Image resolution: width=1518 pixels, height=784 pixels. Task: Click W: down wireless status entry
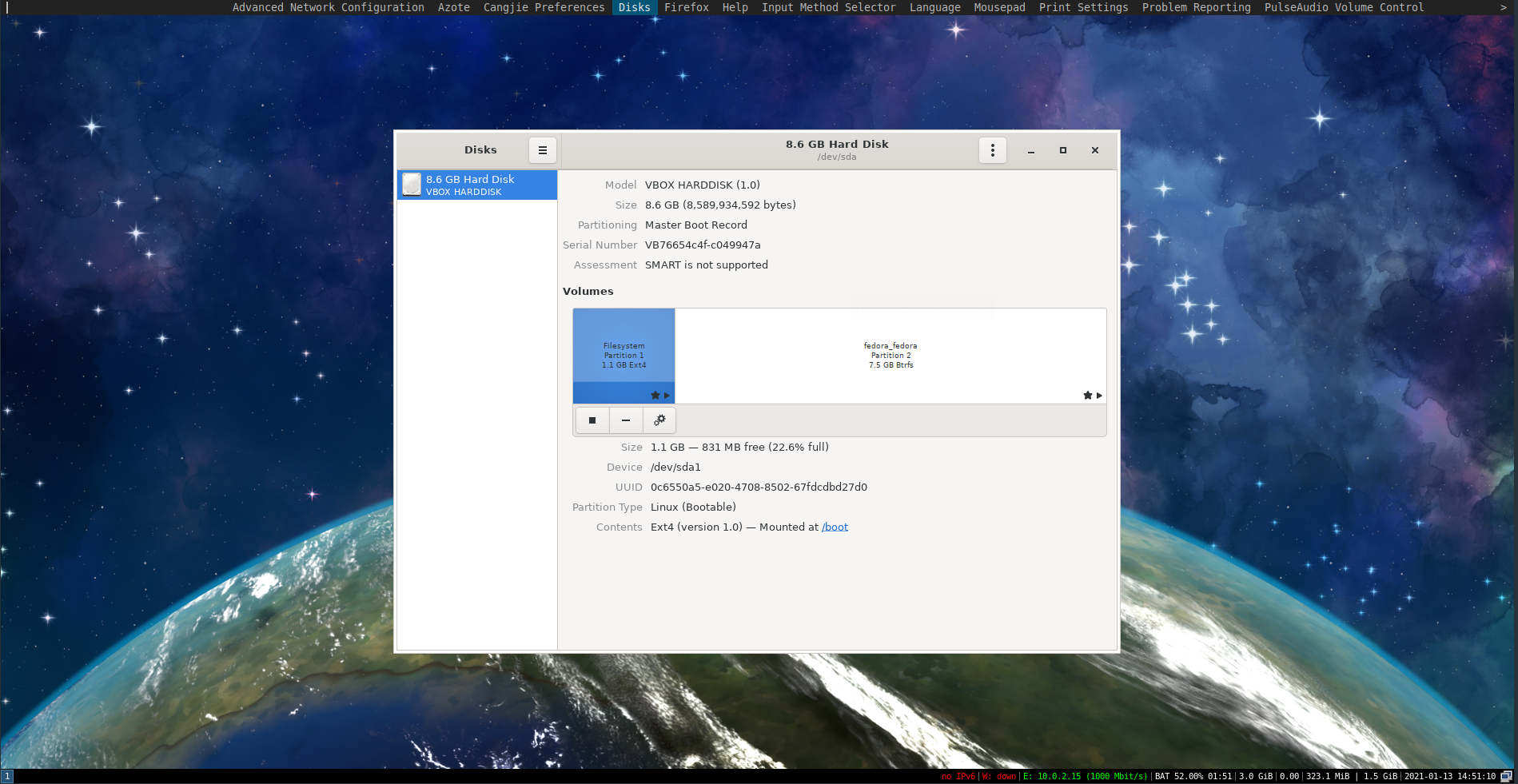[999, 776]
